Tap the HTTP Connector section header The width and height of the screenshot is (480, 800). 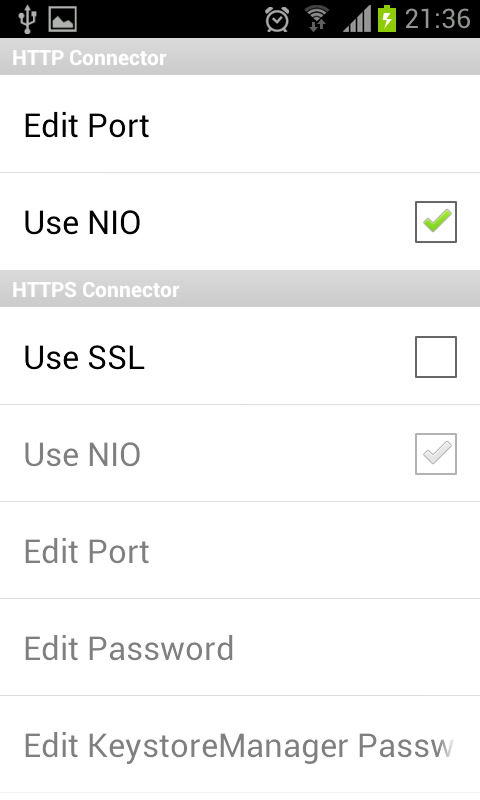click(x=240, y=57)
